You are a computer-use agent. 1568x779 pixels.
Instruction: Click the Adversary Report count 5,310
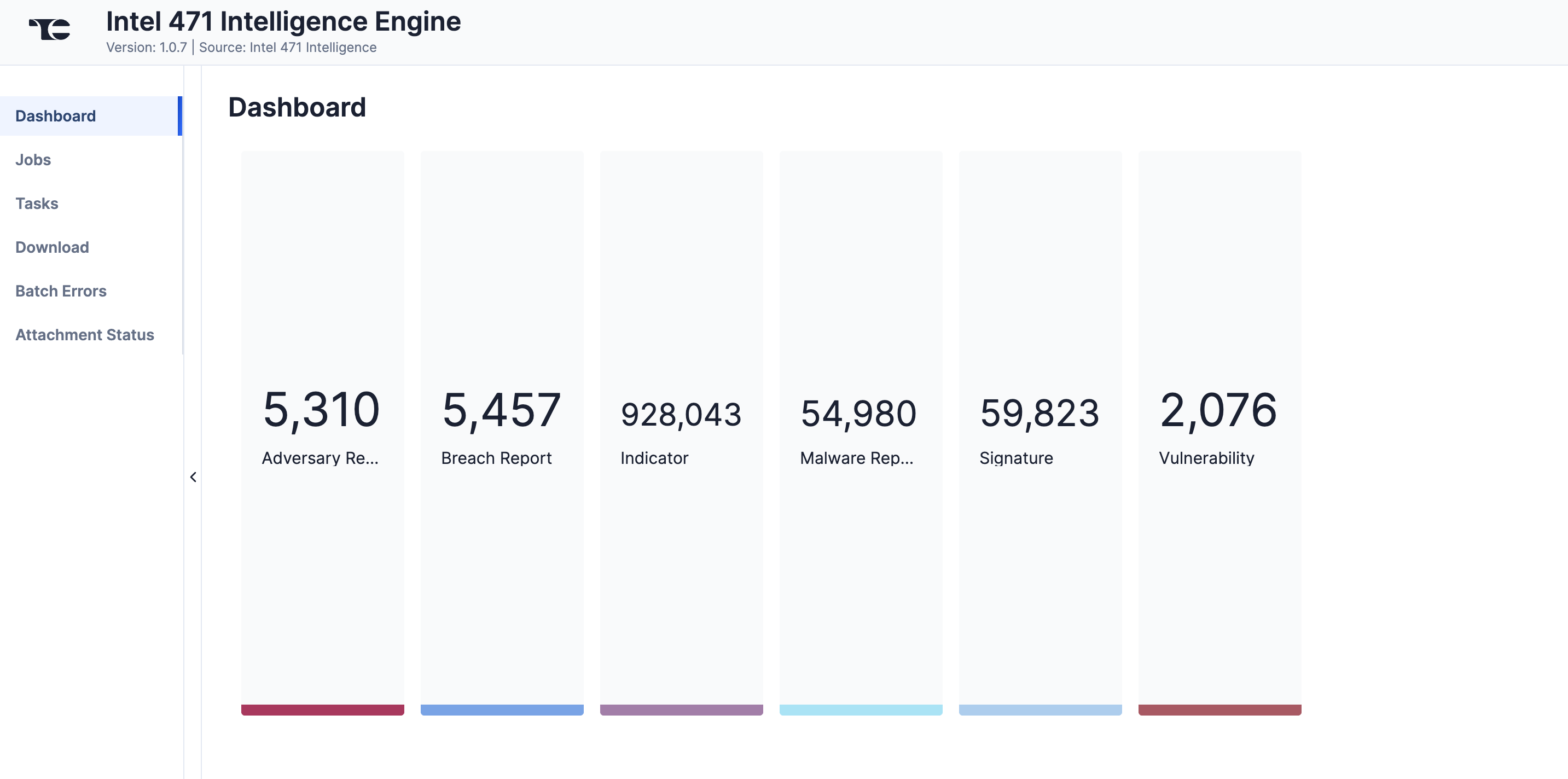321,411
